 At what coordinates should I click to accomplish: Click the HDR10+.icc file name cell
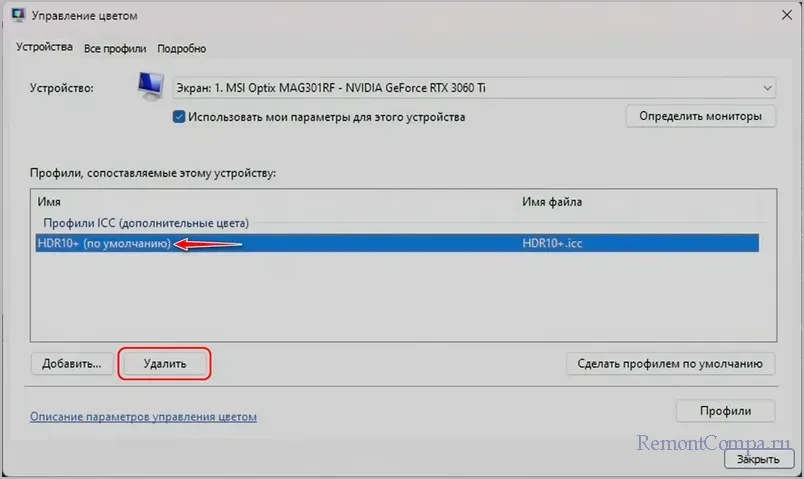(x=552, y=243)
